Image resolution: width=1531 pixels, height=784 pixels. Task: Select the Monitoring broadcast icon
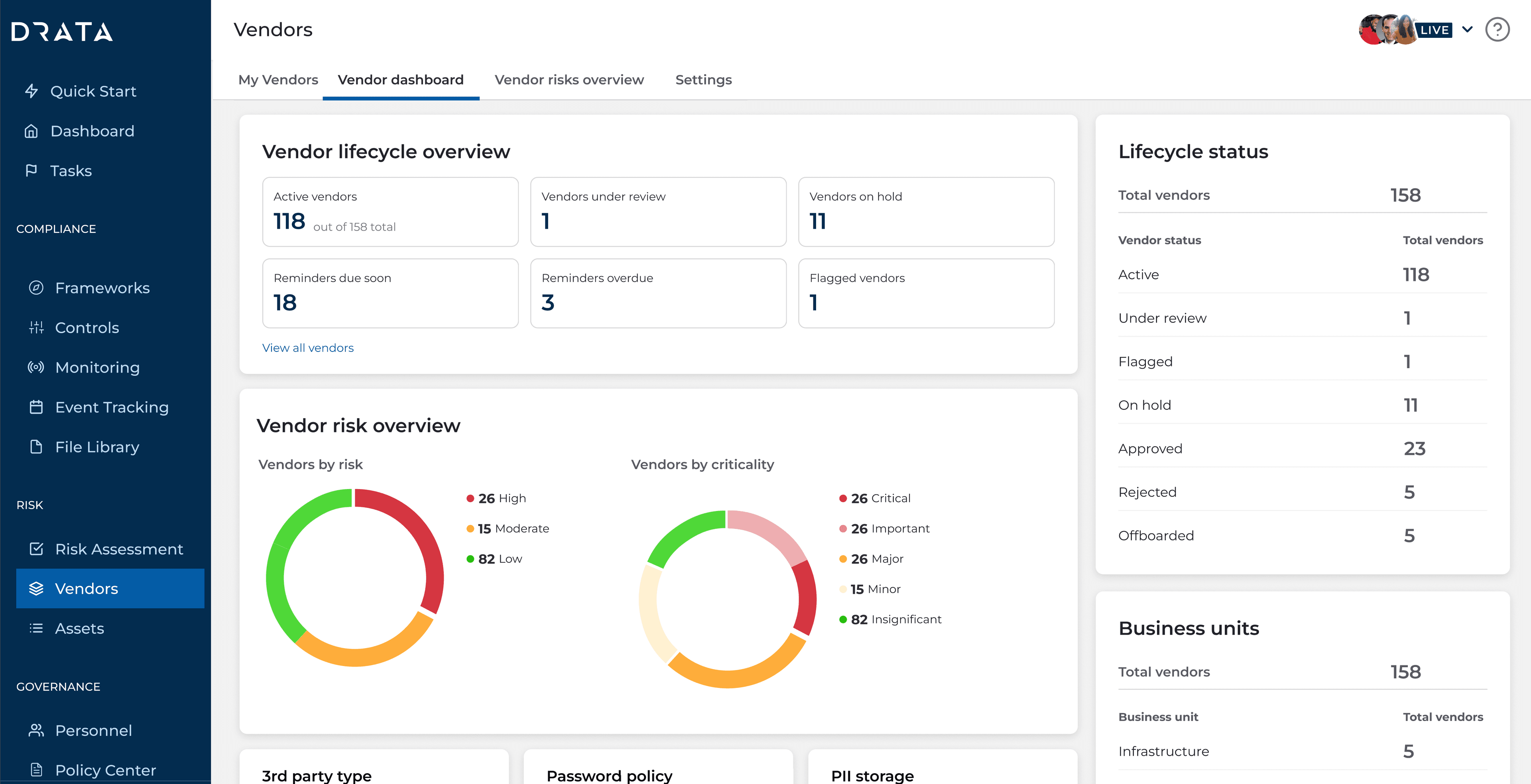36,367
